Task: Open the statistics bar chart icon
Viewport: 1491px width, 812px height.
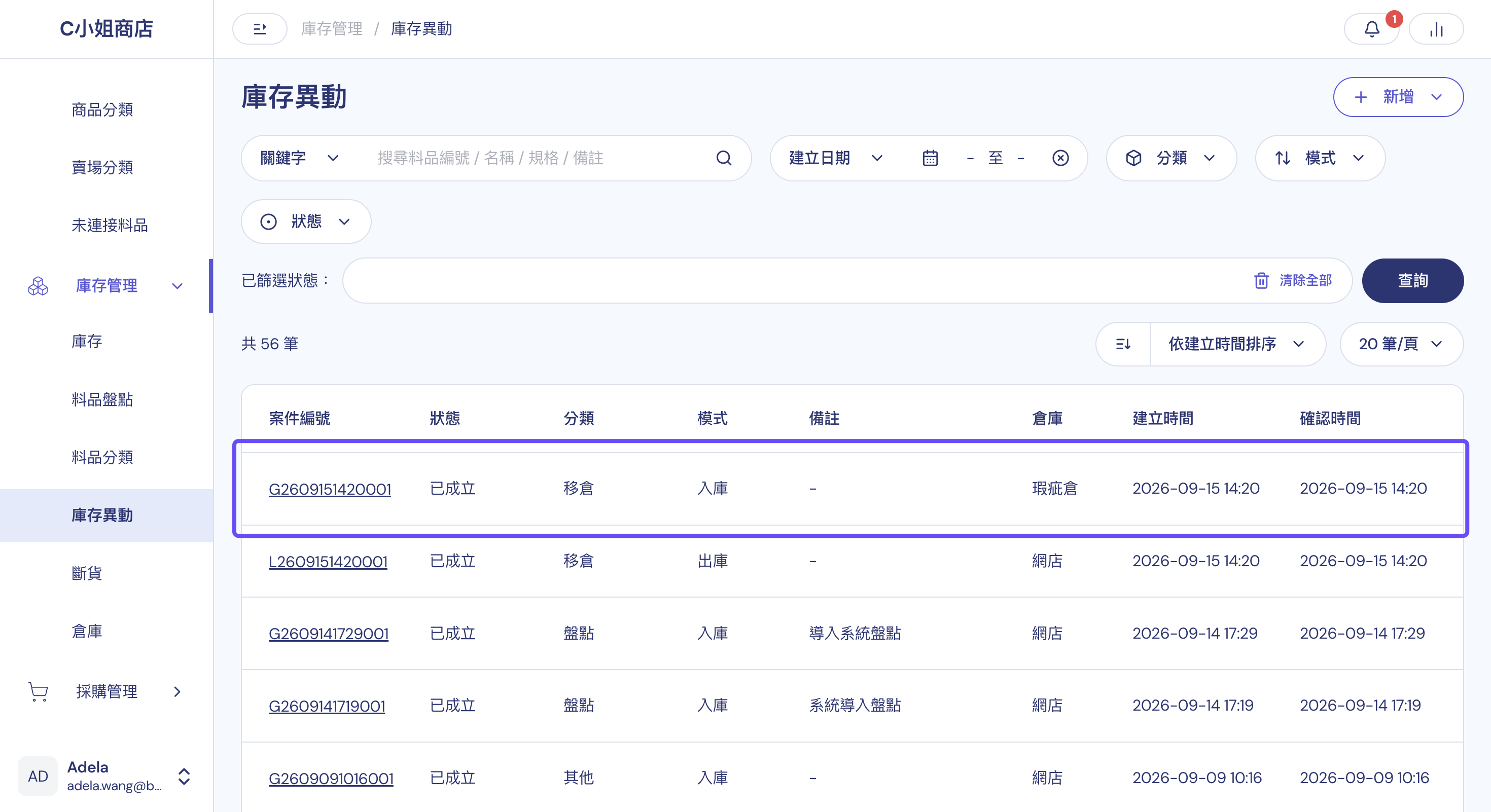Action: pyautogui.click(x=1436, y=29)
